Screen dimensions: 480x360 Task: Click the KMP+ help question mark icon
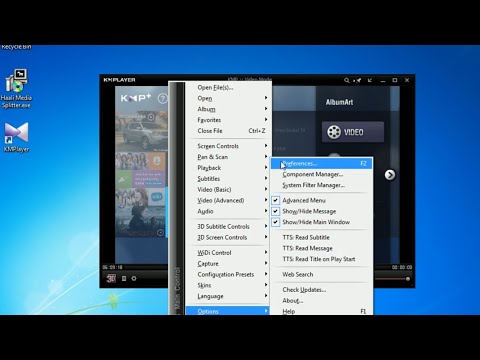[162, 98]
